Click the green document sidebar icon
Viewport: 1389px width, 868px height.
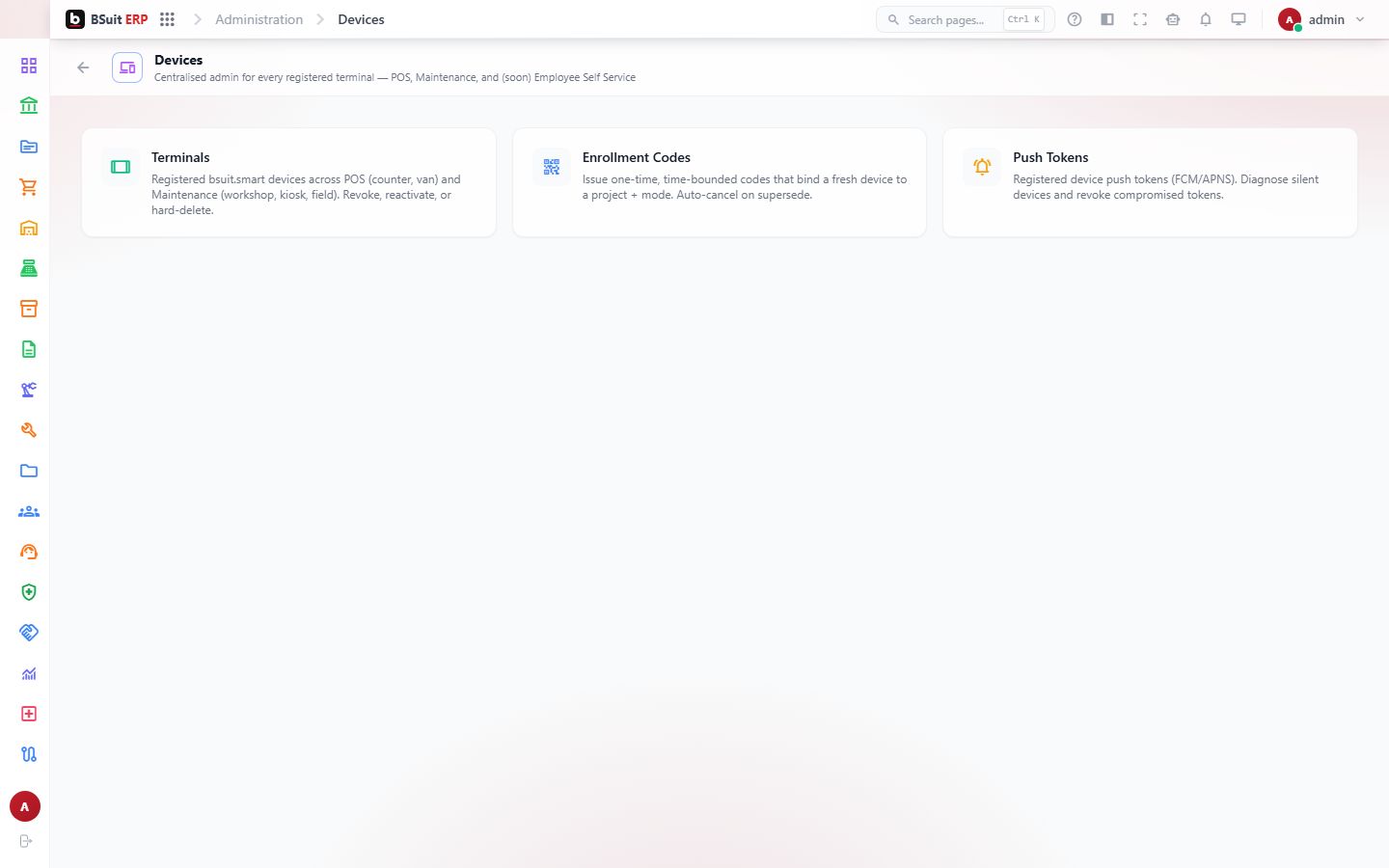(29, 349)
